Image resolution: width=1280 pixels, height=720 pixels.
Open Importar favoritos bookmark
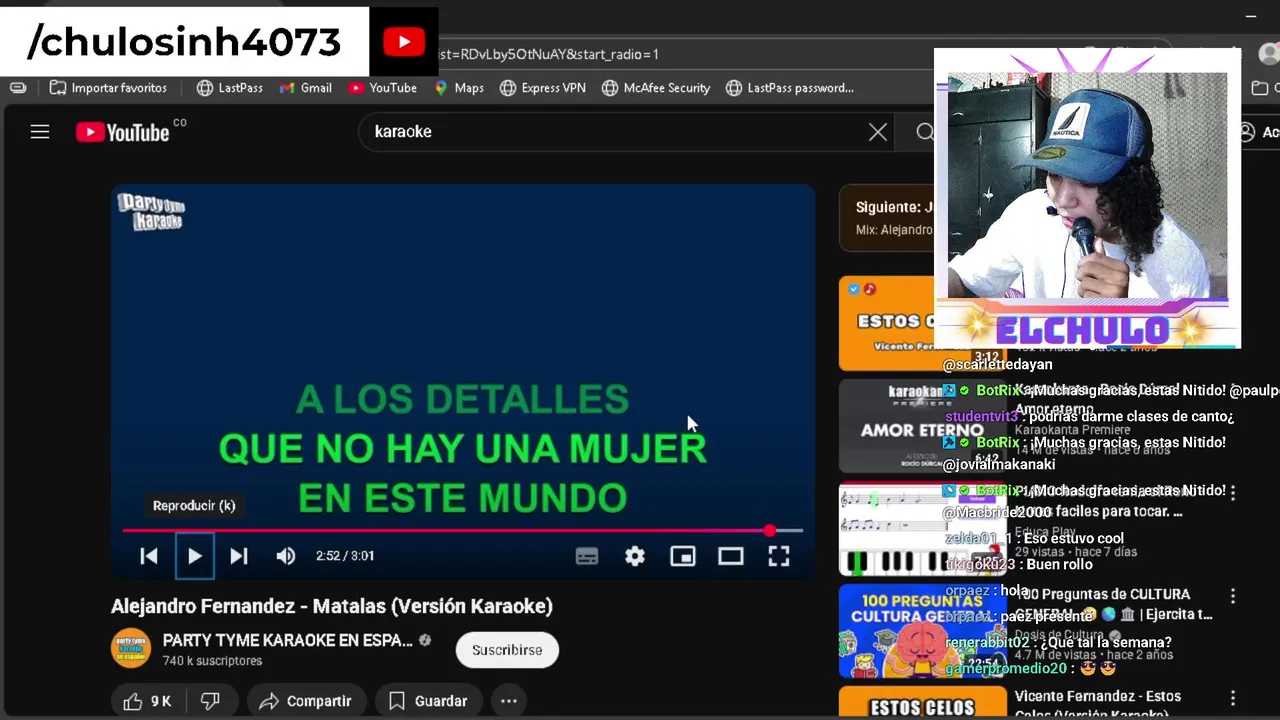pos(108,88)
